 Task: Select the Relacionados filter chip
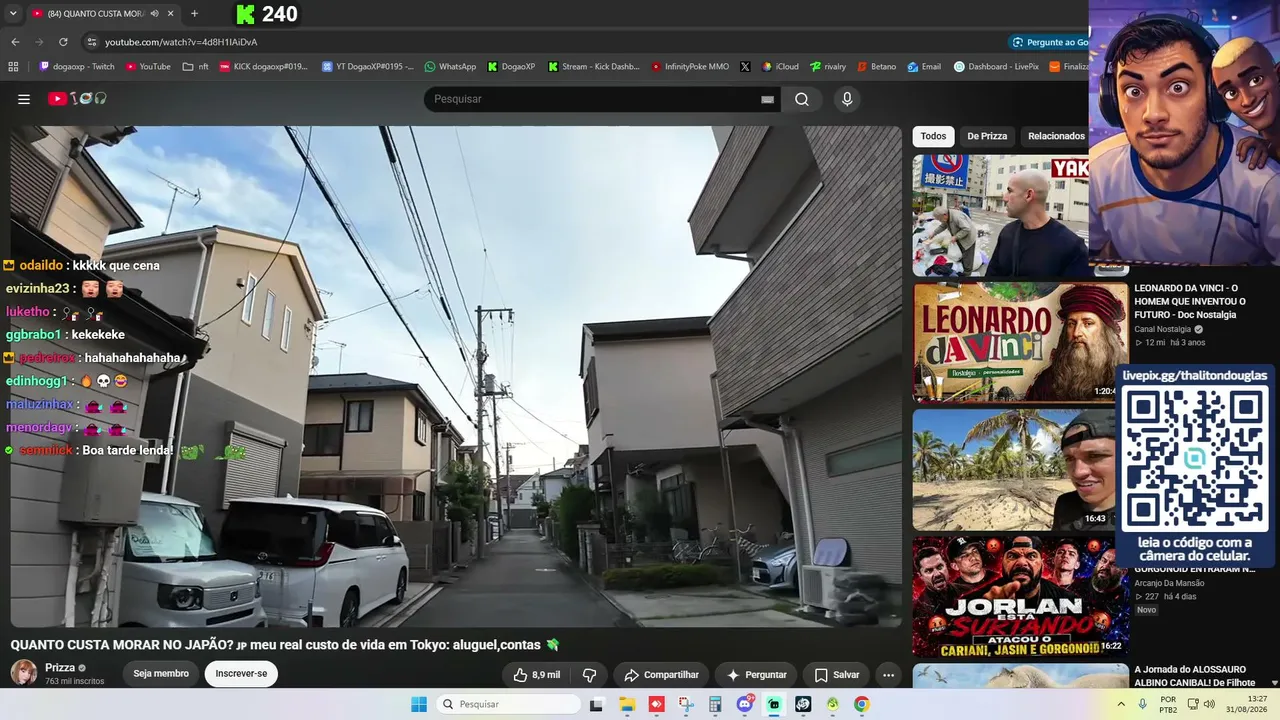coord(1056,136)
